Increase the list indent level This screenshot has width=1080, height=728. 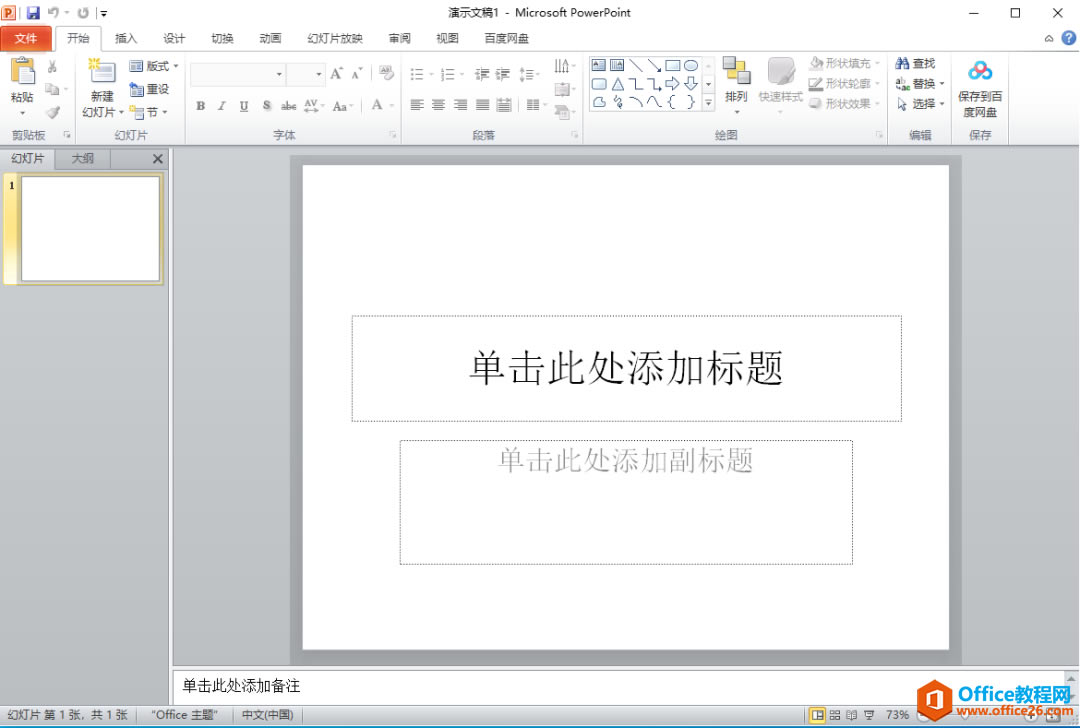[x=503, y=74]
